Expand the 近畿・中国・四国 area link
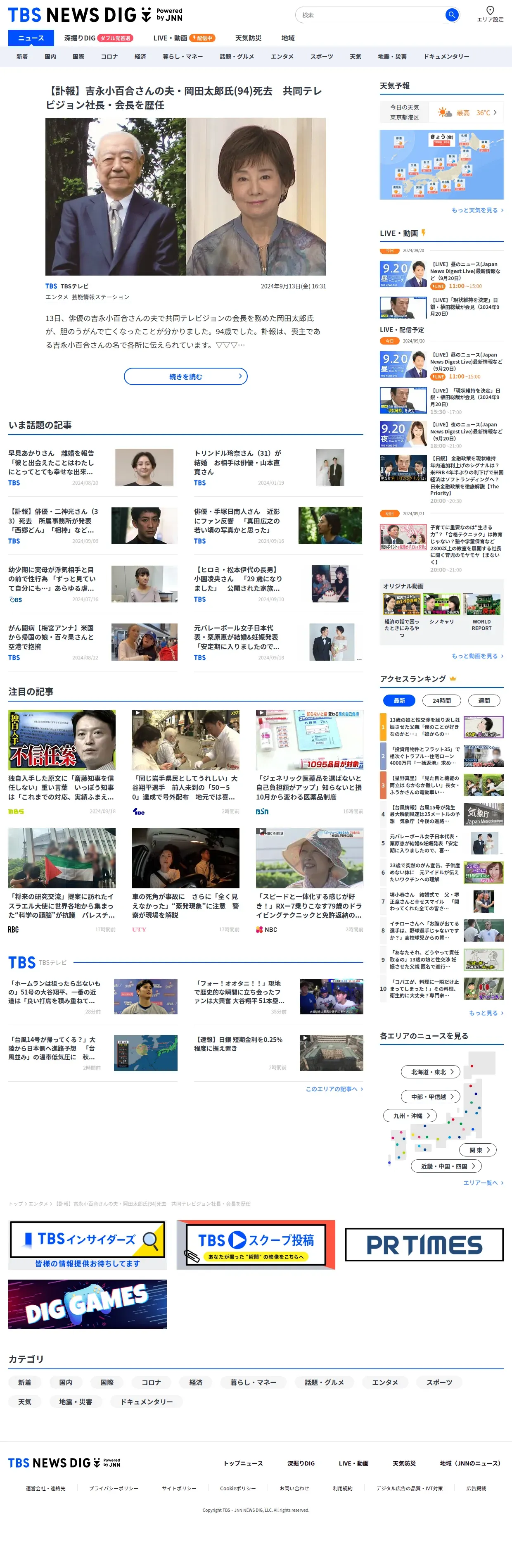 click(447, 1166)
